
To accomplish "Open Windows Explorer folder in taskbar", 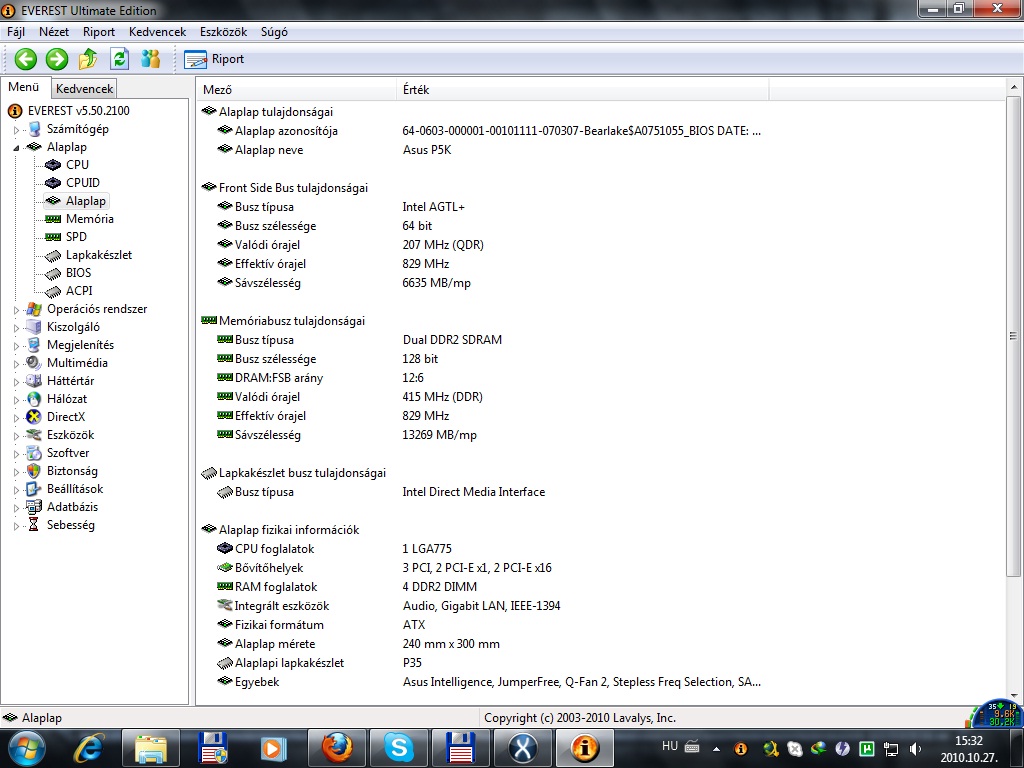I will (150, 748).
